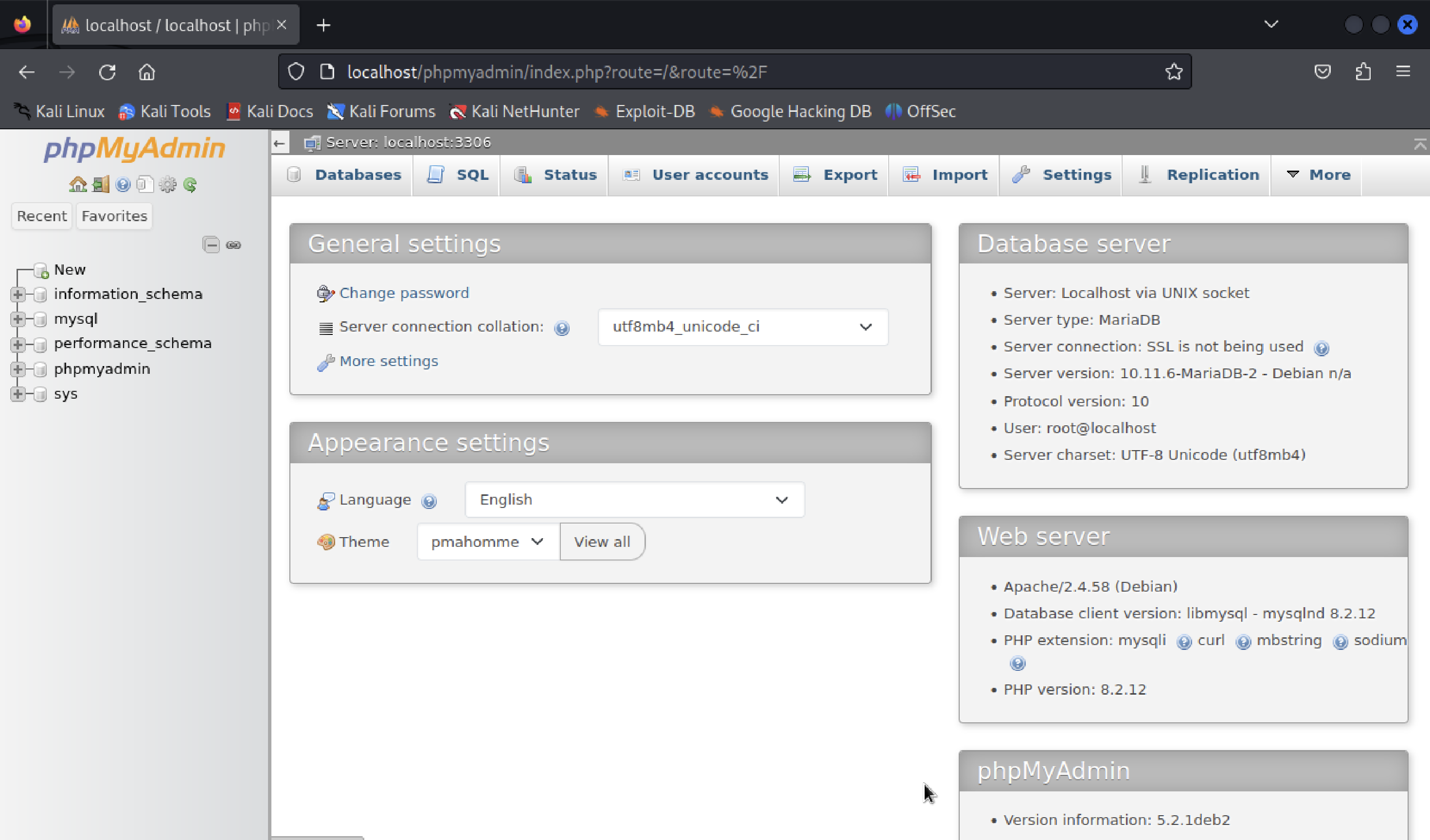Open Google Hacking DB bookmark
This screenshot has height=840, width=1430.
point(790,111)
